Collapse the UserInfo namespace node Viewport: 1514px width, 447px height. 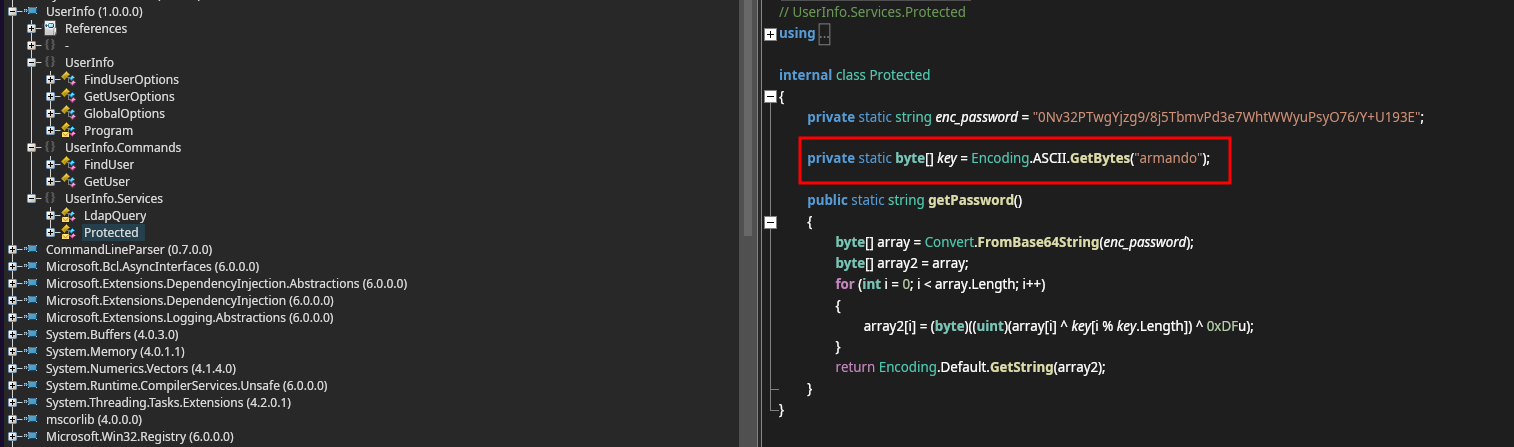click(32, 62)
